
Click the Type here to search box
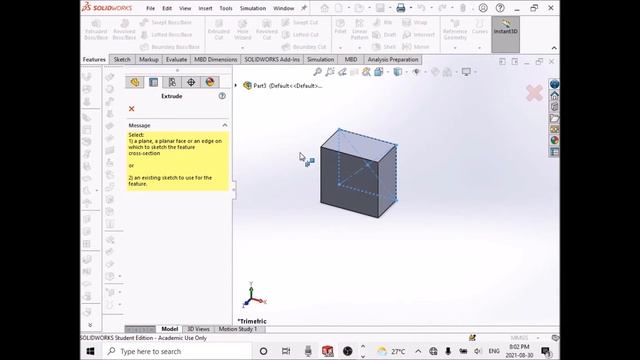[176, 351]
